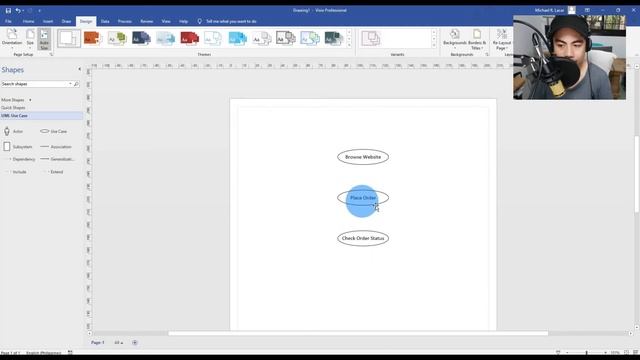Screen dimensions: 640x360
Task: Apply the red theme
Action: (x=189, y=39)
